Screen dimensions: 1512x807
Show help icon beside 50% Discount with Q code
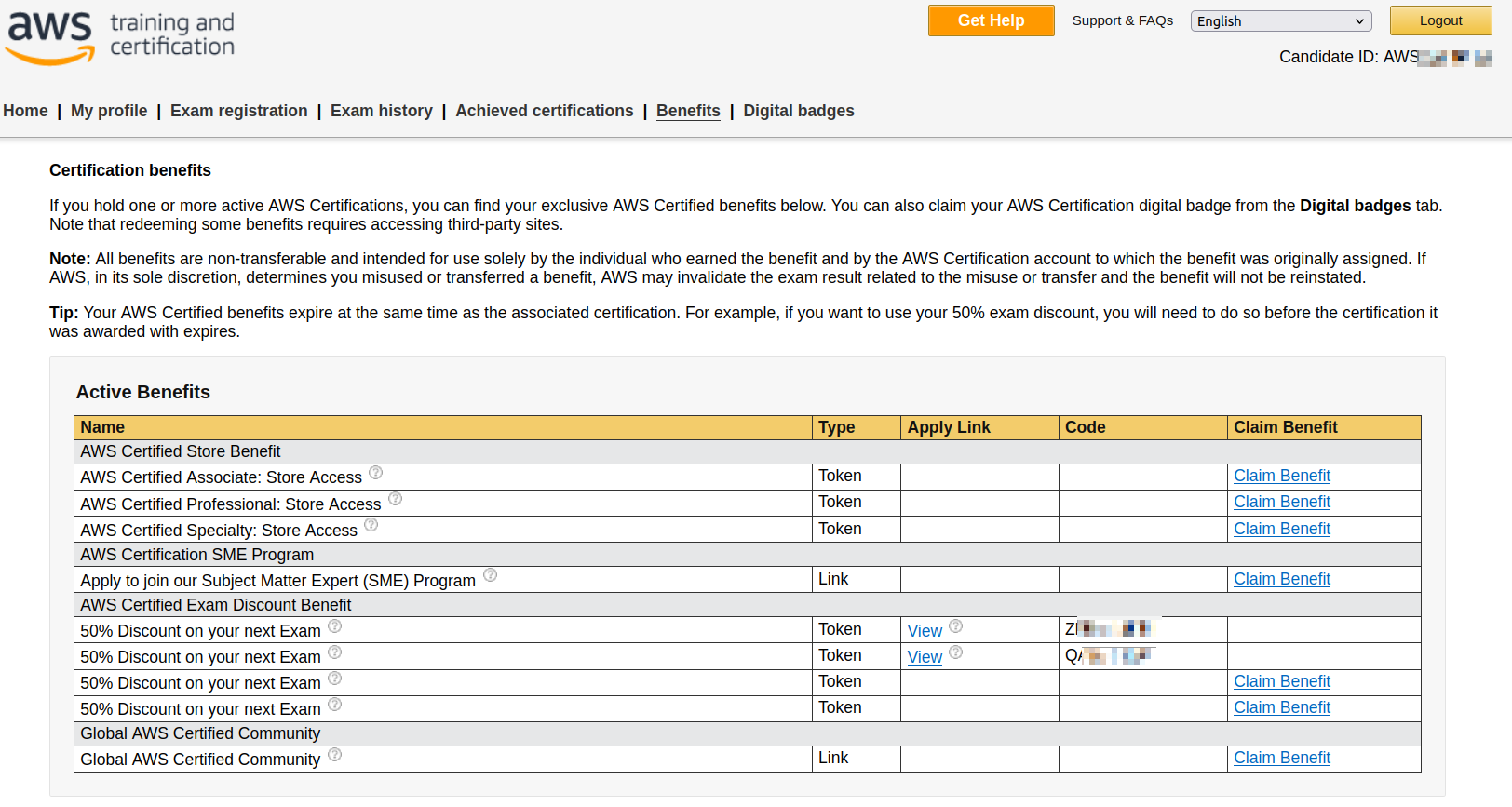point(334,652)
